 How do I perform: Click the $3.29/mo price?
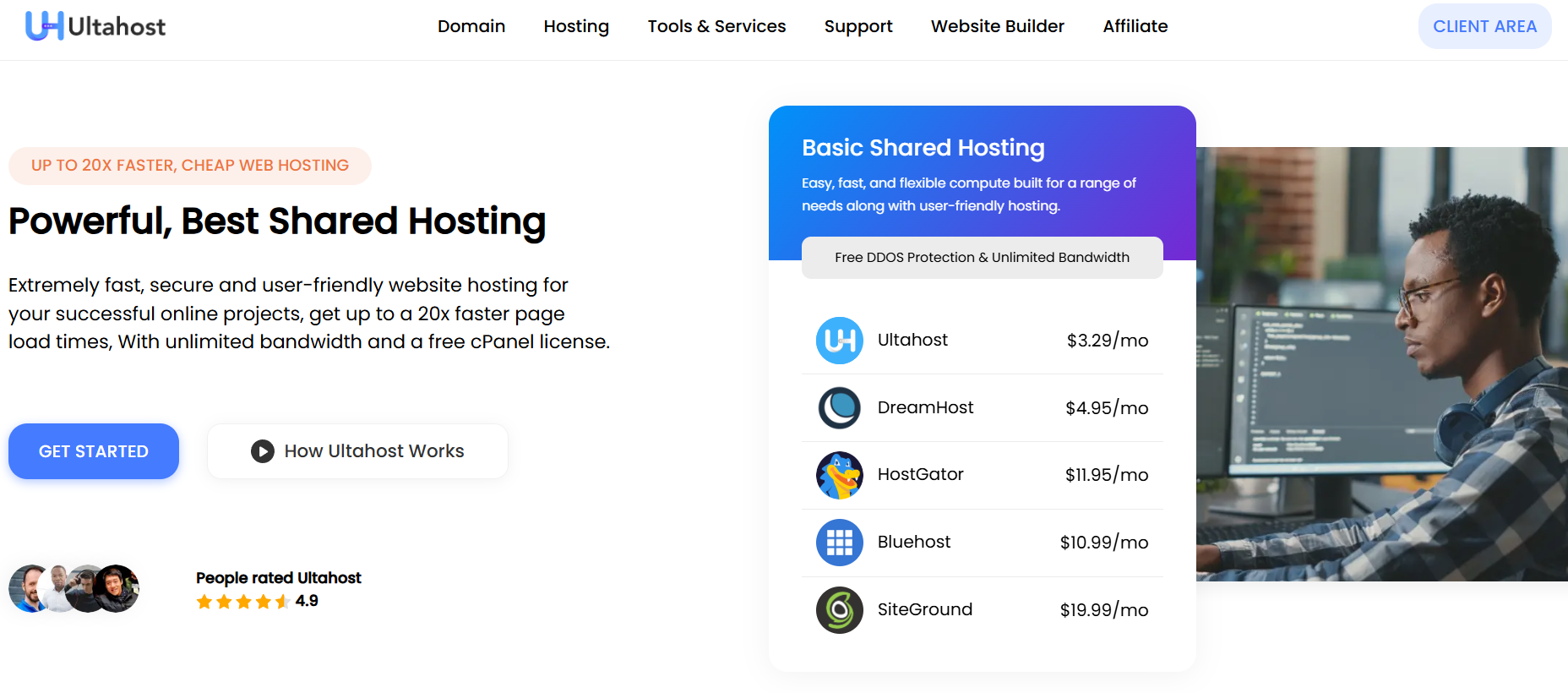(1108, 341)
